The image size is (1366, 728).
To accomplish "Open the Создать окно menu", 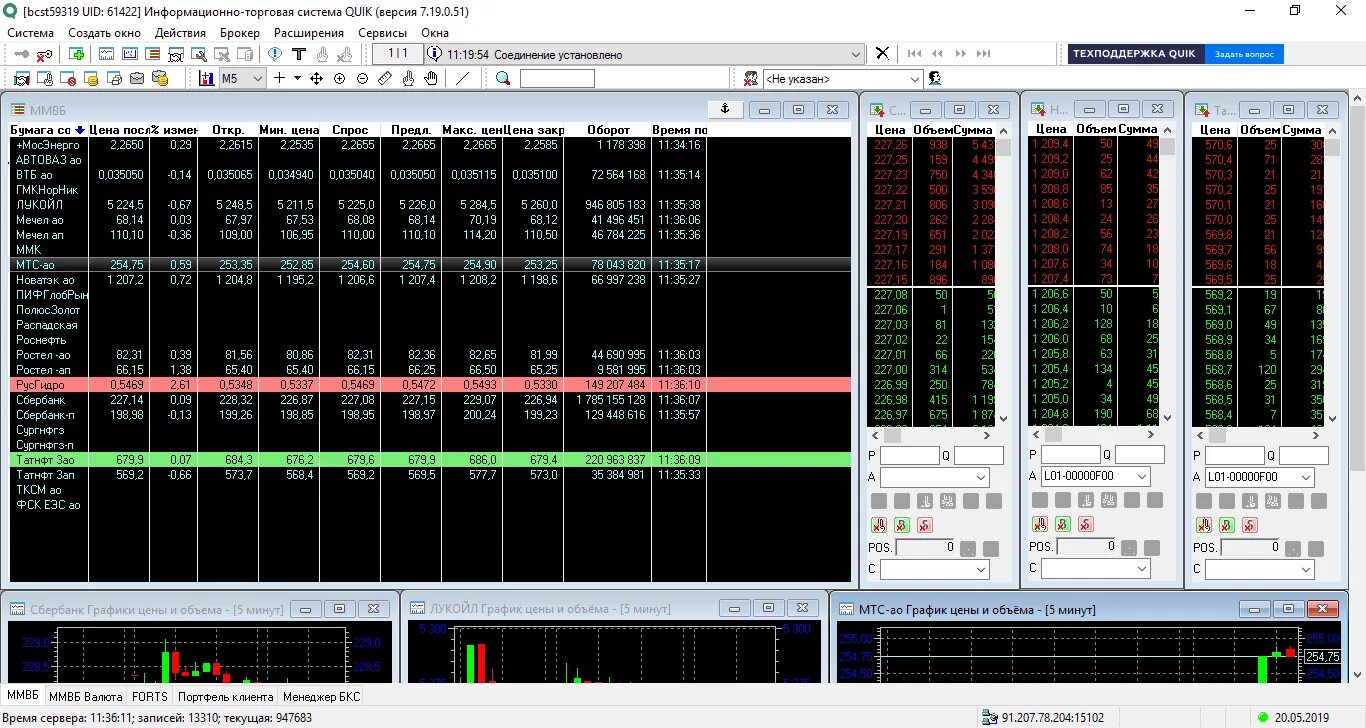I will click(x=105, y=32).
